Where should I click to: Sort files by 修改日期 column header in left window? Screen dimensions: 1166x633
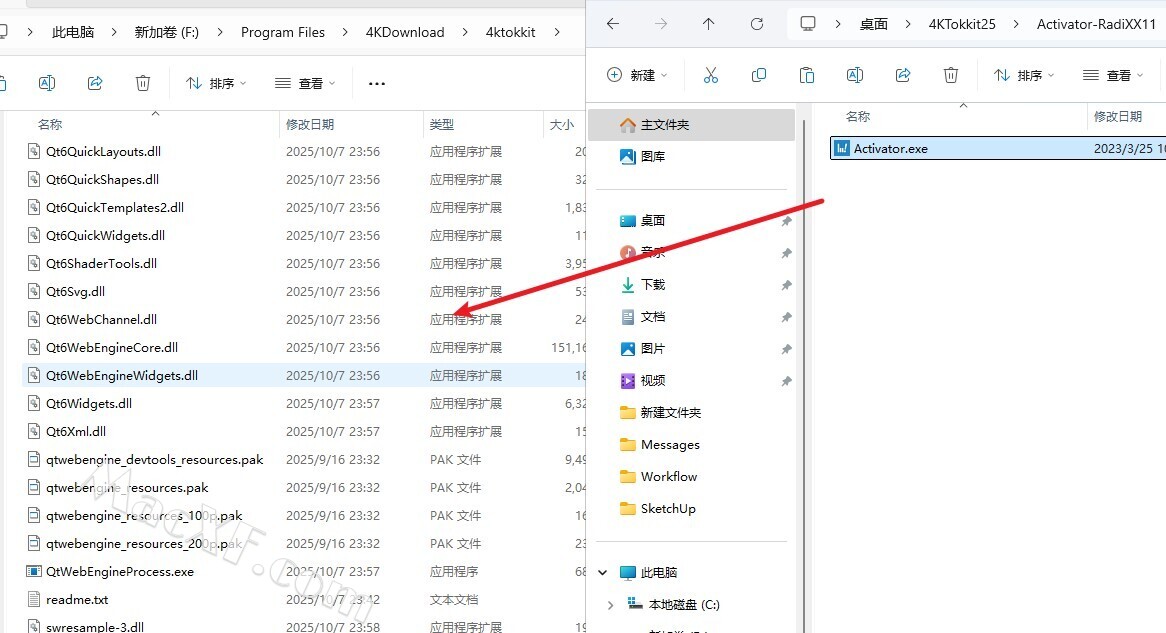click(x=310, y=125)
